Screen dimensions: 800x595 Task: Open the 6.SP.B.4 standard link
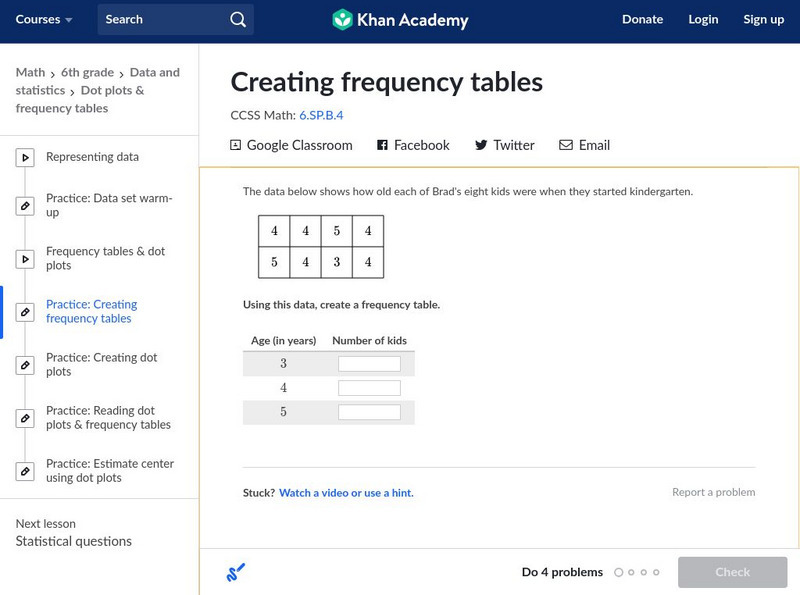click(321, 115)
